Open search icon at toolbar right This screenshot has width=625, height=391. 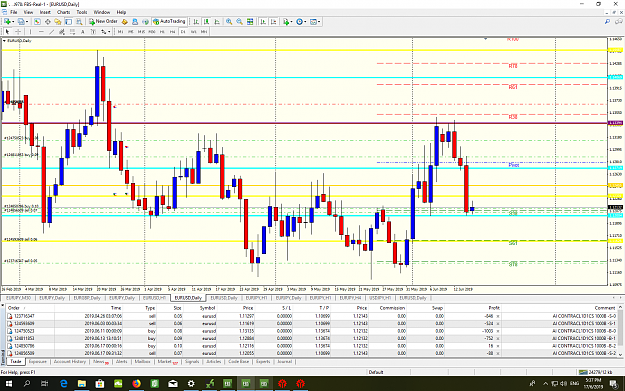pos(607,22)
